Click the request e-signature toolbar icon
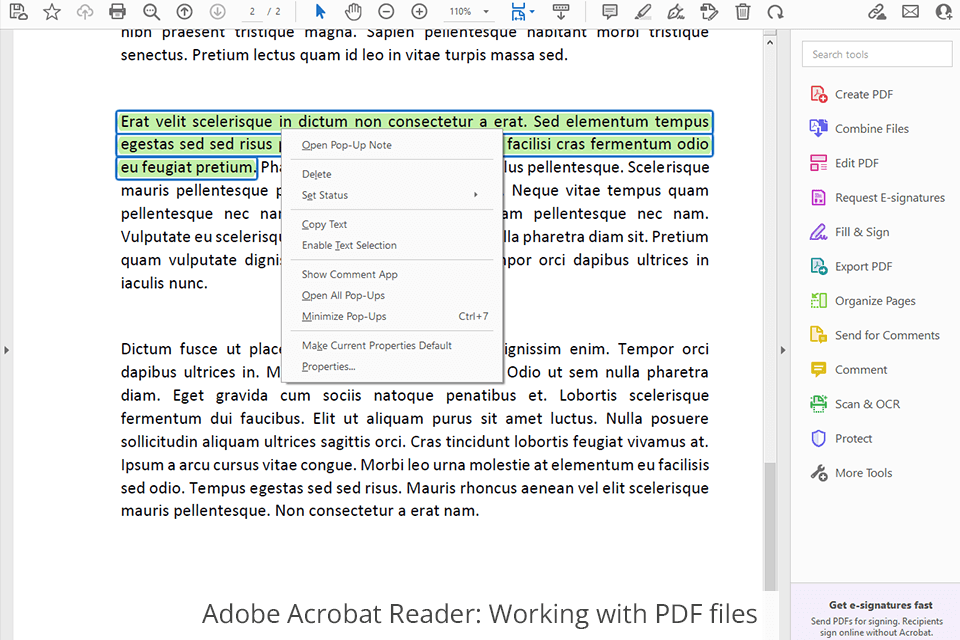The image size is (960, 640). coord(709,12)
